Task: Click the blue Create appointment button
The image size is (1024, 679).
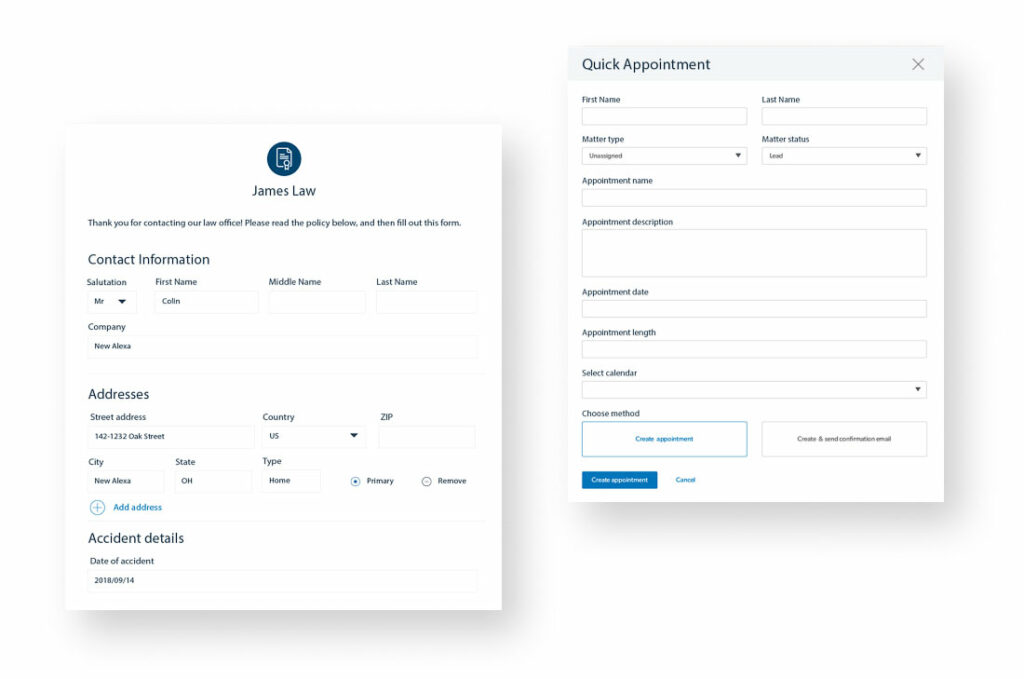Action: pyautogui.click(x=619, y=480)
